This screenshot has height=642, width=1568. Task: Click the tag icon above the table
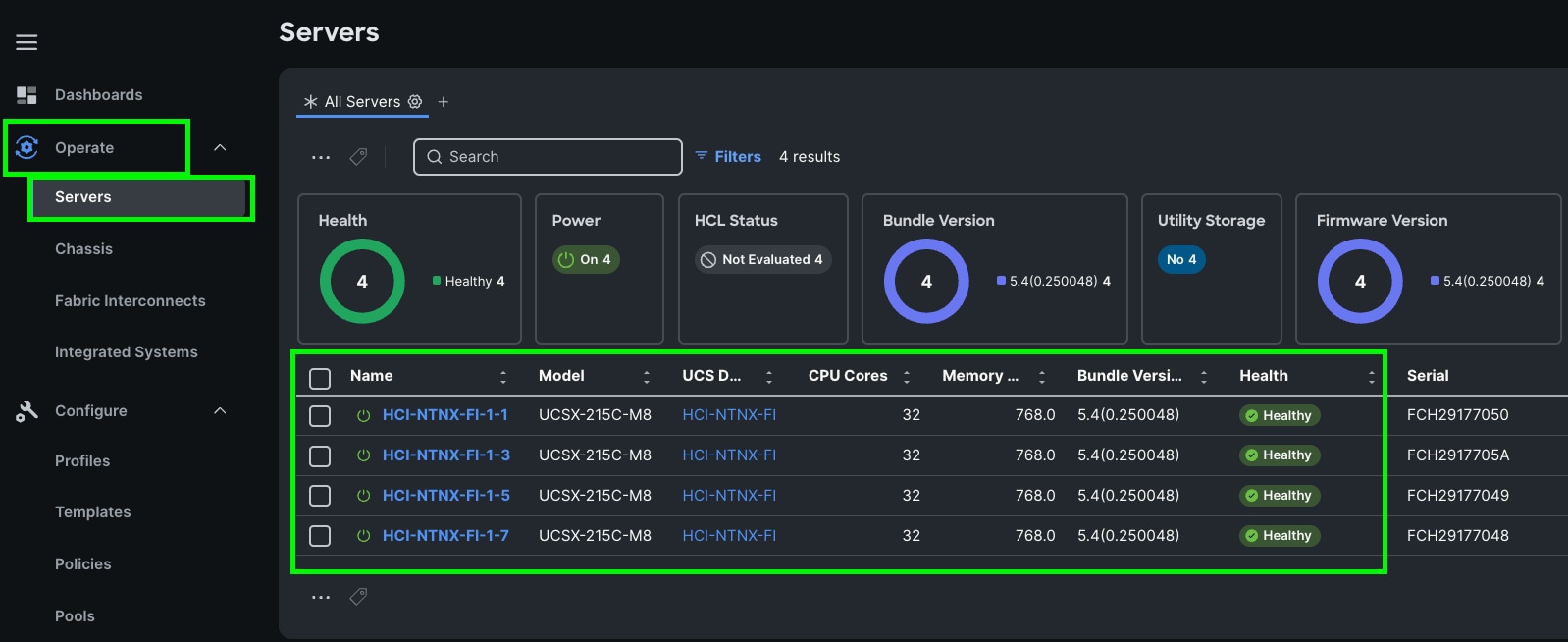click(359, 157)
